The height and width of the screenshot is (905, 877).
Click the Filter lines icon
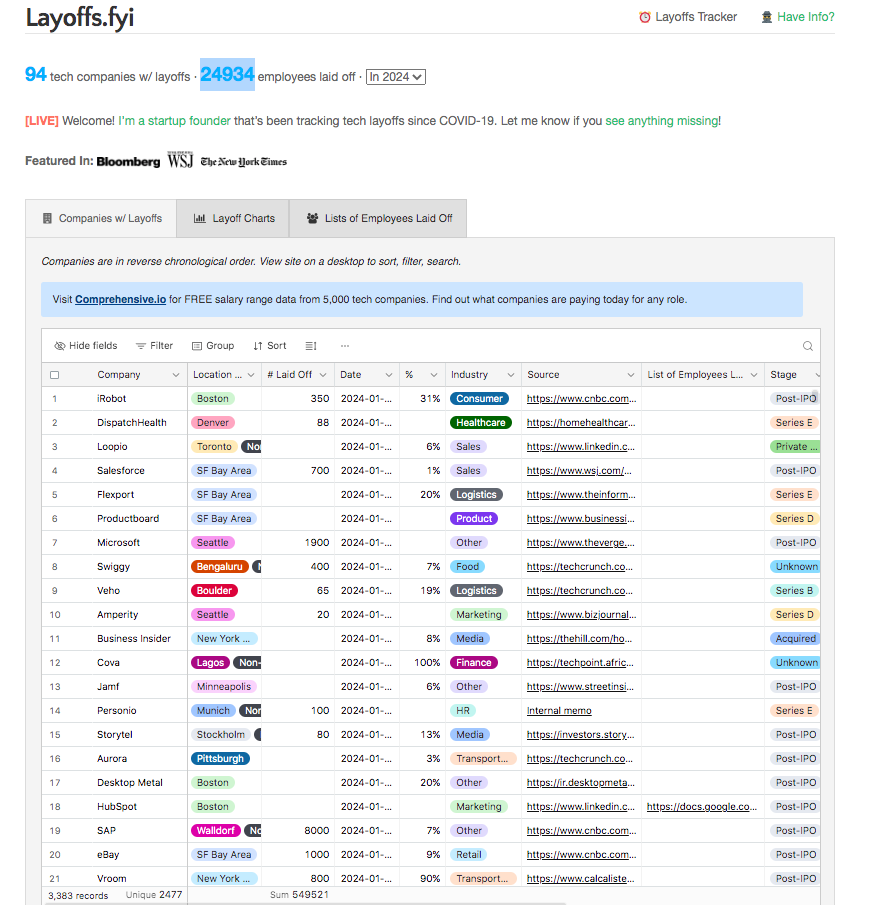tap(140, 346)
